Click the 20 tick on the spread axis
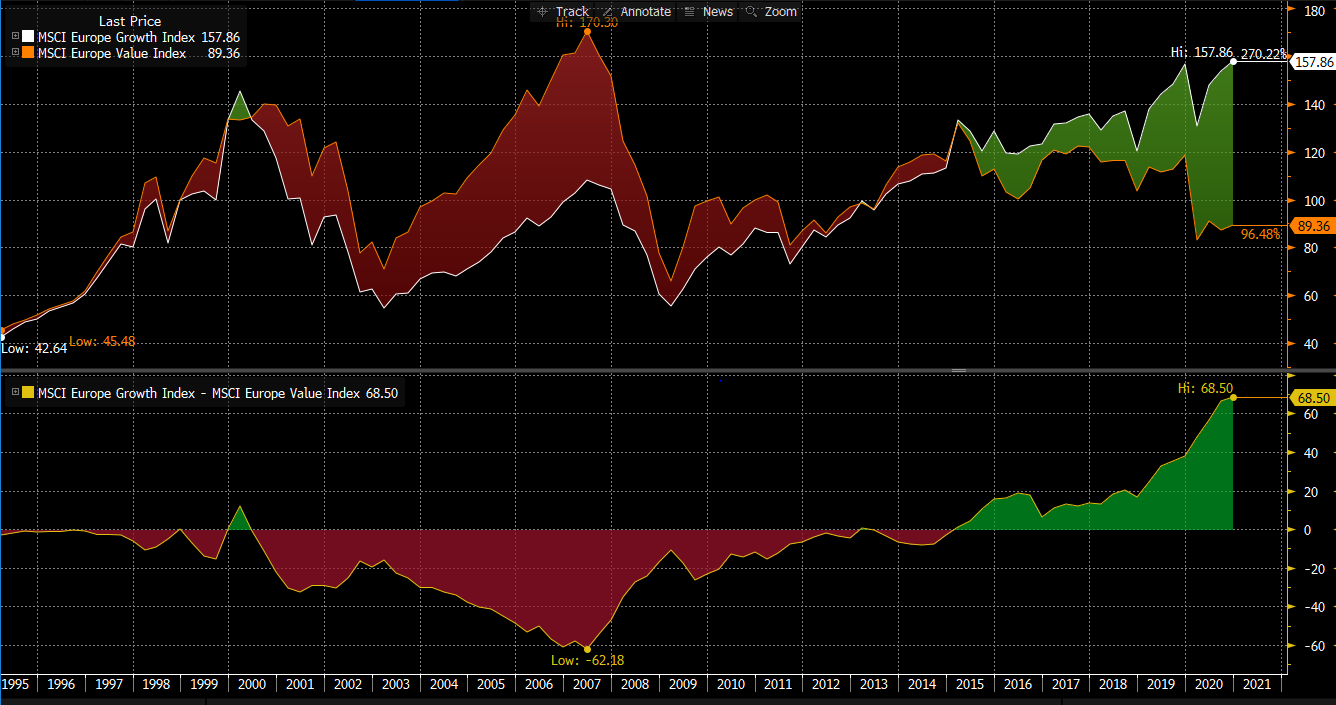 (1309, 491)
